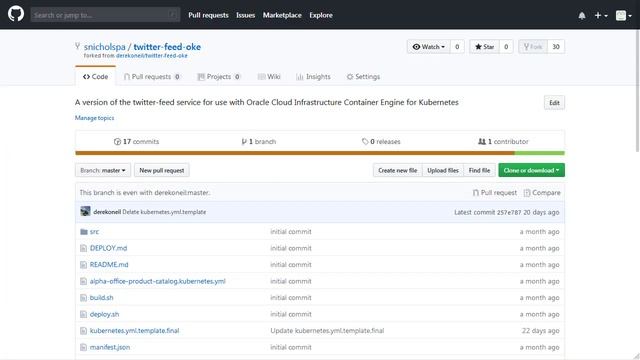View the 17 commits history
Screen dimensions: 640x360
click(136, 142)
